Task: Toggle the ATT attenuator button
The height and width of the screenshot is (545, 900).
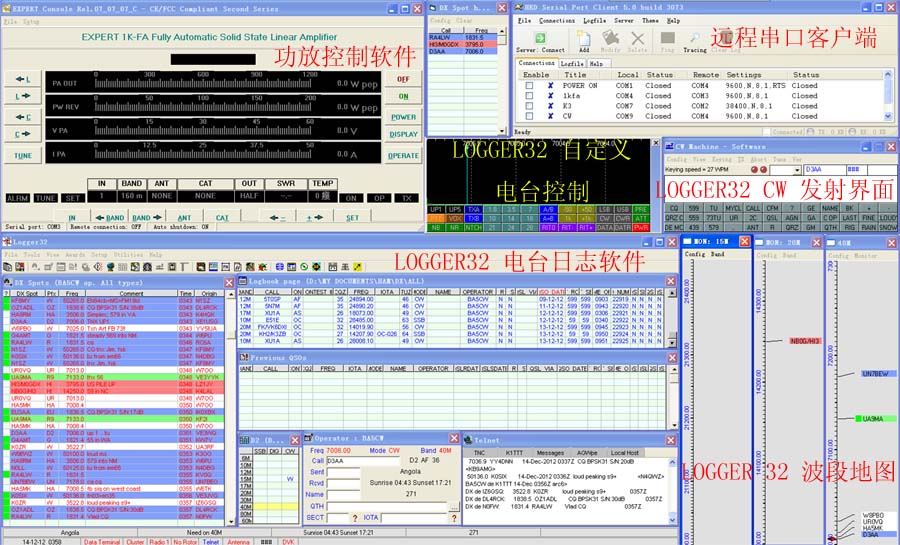Action: [641, 219]
